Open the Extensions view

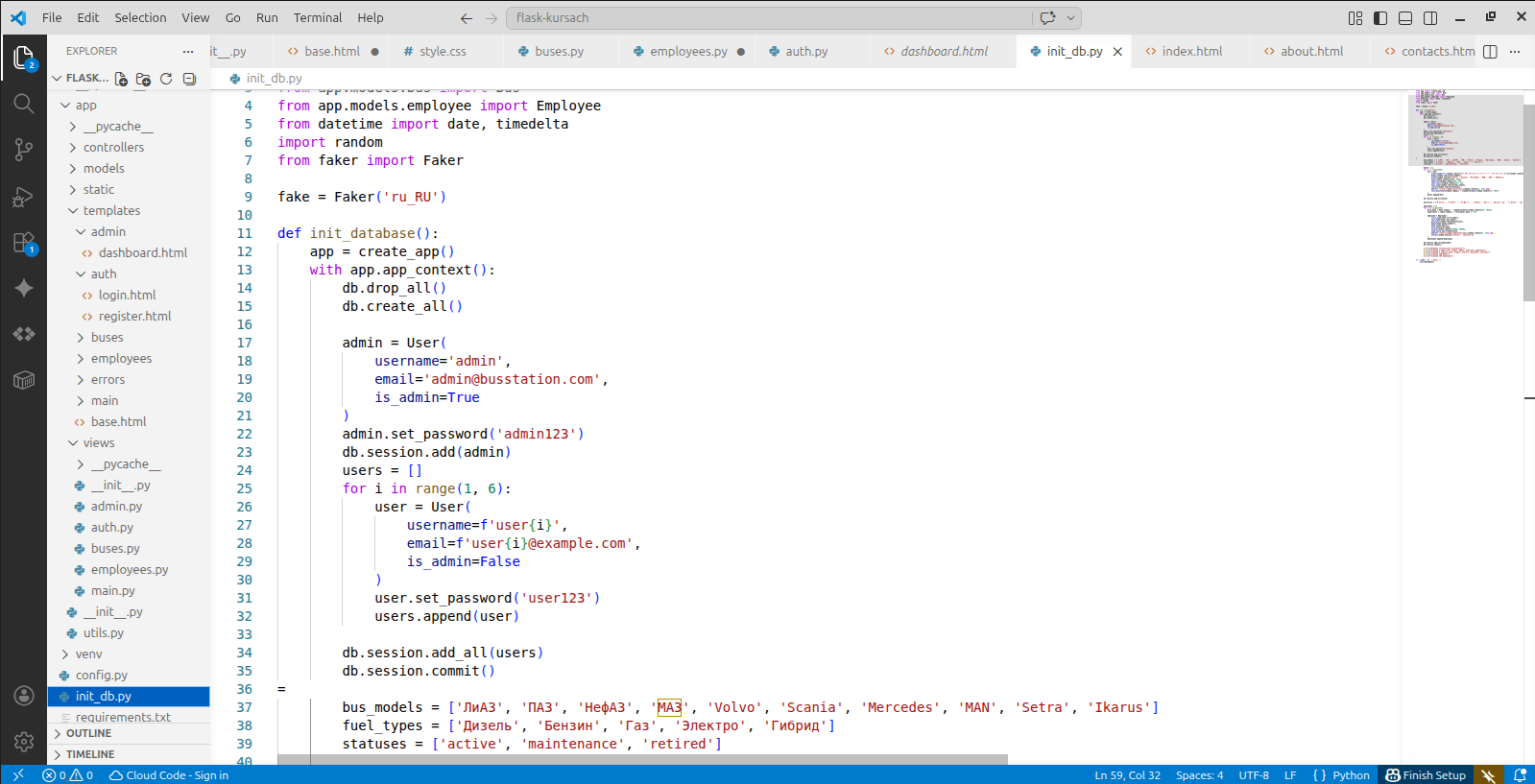(24, 243)
